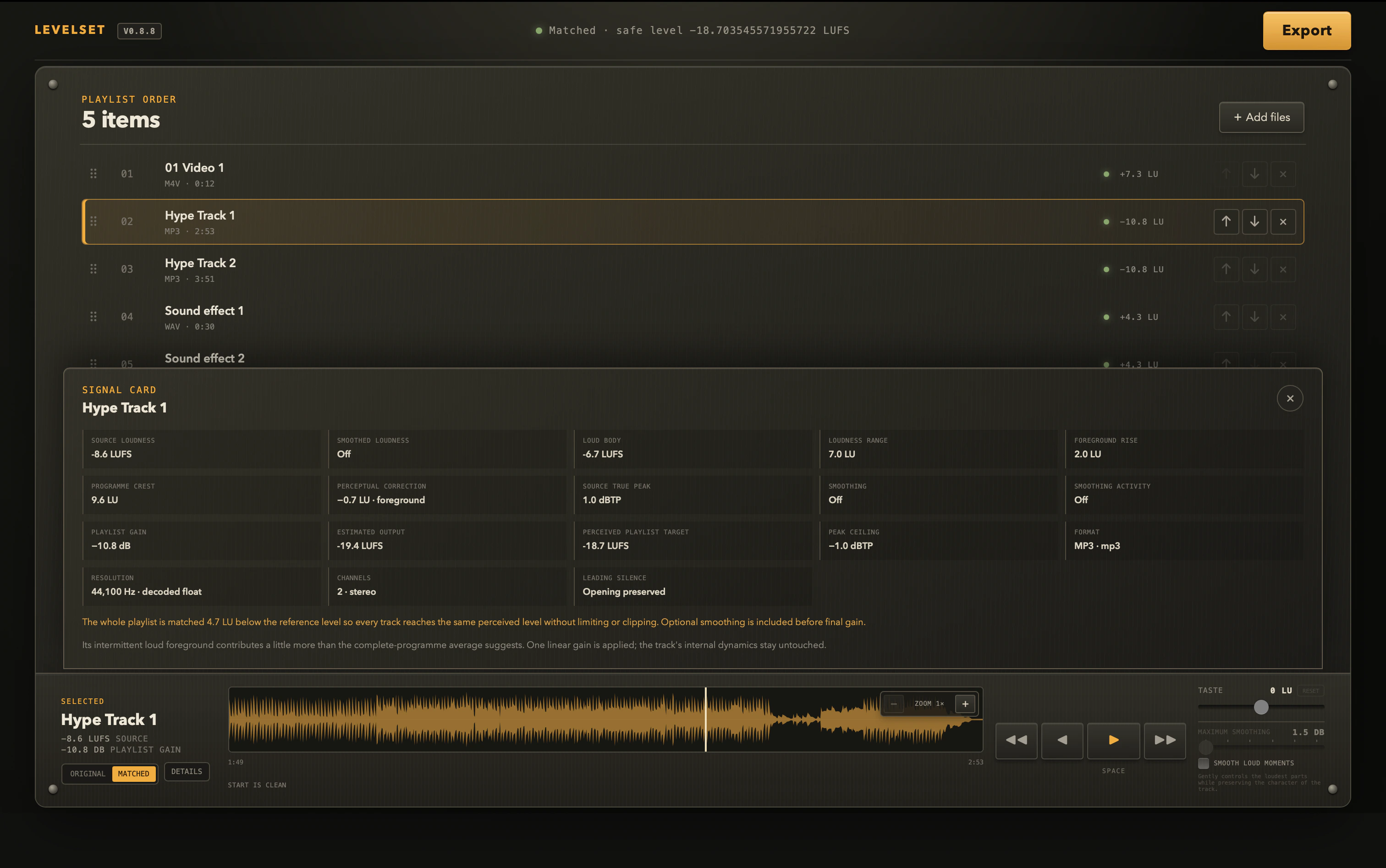
Task: Click the Matched safe level status
Action: tap(693, 30)
